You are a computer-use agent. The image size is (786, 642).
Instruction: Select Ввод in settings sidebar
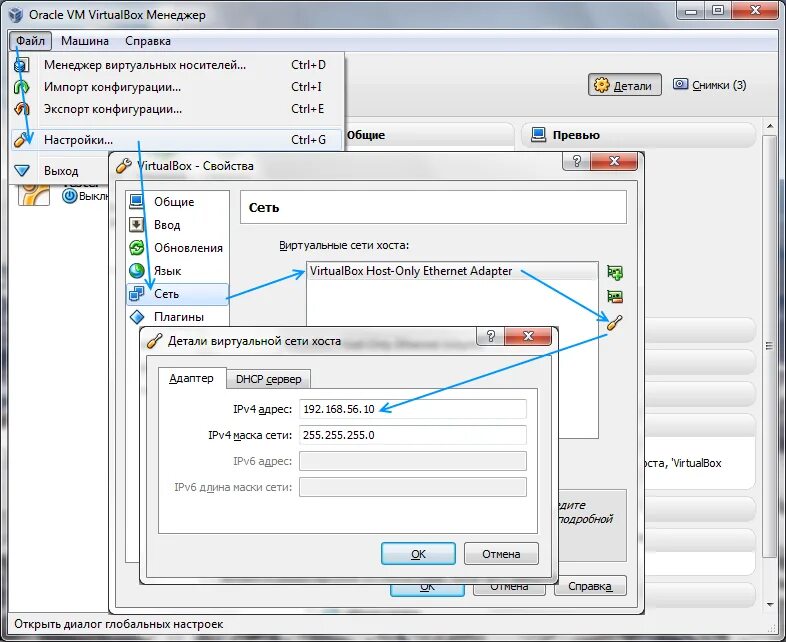tap(177, 225)
